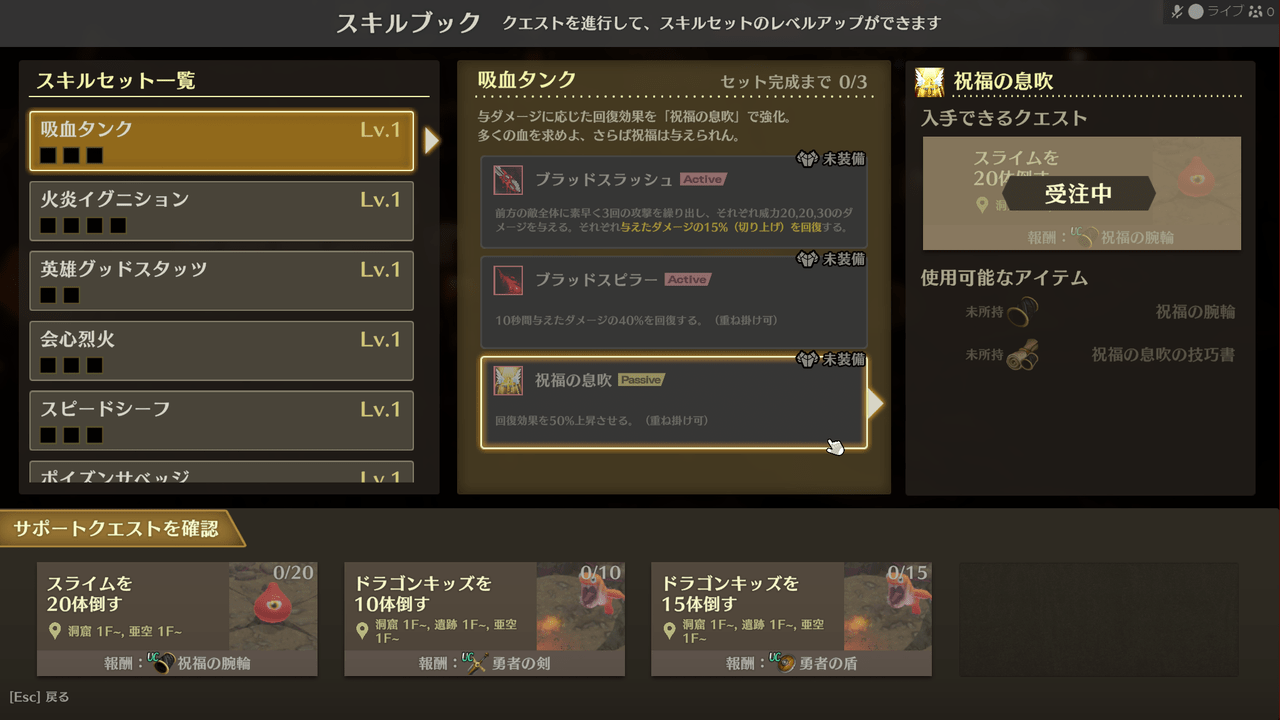
Task: Open the ドラゴンキッズを10体倒す quest card
Action: (x=485, y=619)
